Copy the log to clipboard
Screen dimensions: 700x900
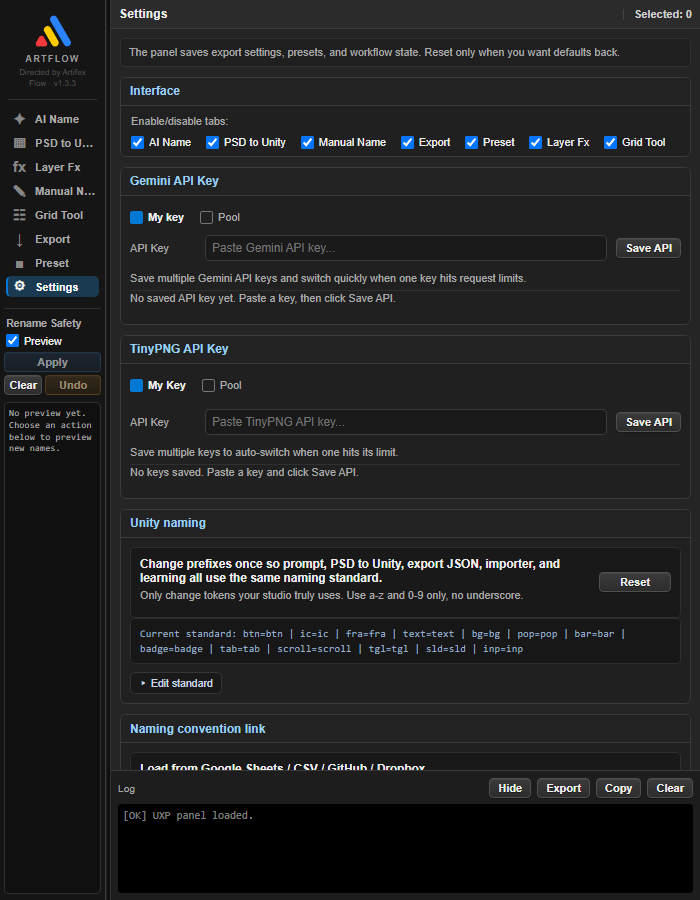[x=618, y=788]
